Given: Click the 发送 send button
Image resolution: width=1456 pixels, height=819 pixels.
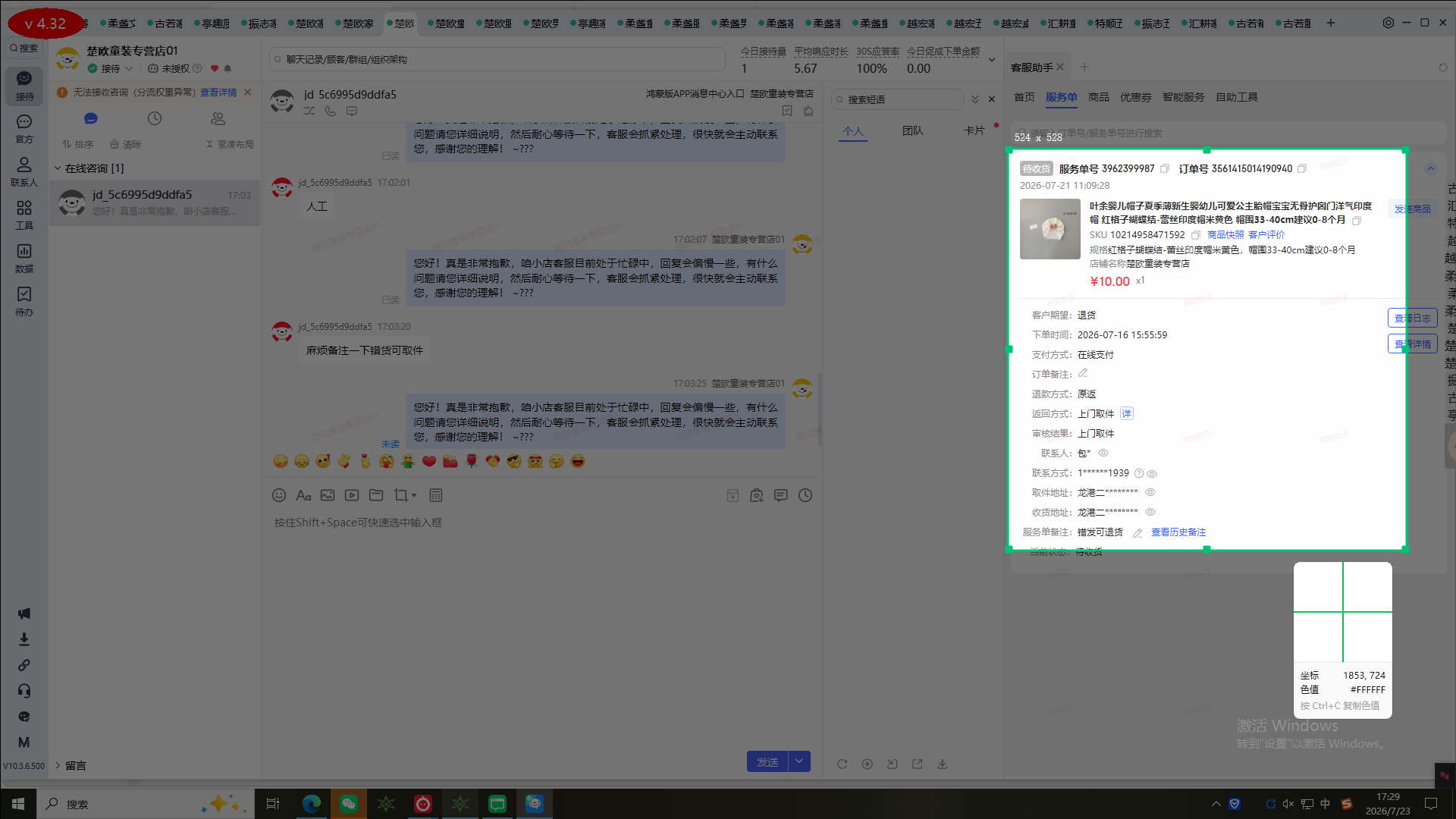Looking at the screenshot, I should click(767, 761).
